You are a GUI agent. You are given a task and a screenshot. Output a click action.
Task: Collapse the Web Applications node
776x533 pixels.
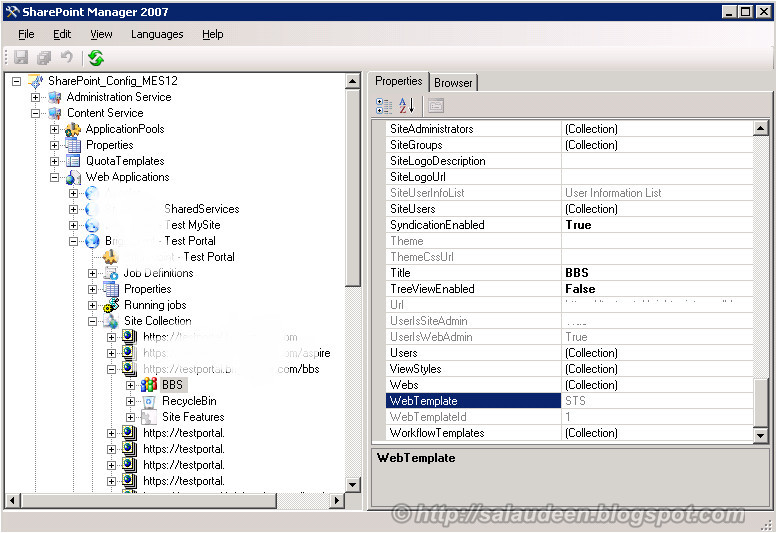[x=54, y=177]
